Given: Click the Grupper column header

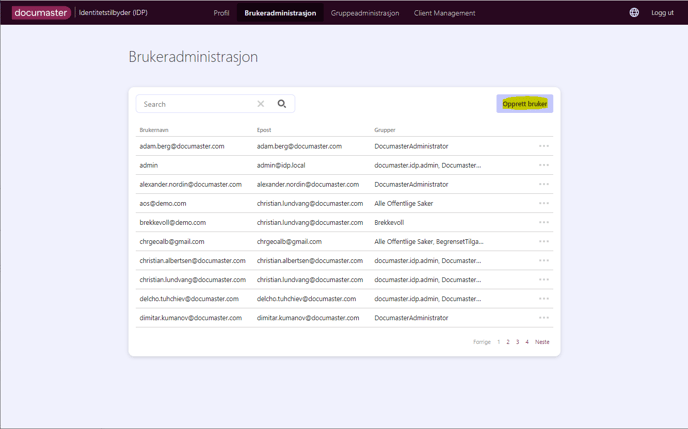Looking at the screenshot, I should (x=385, y=130).
